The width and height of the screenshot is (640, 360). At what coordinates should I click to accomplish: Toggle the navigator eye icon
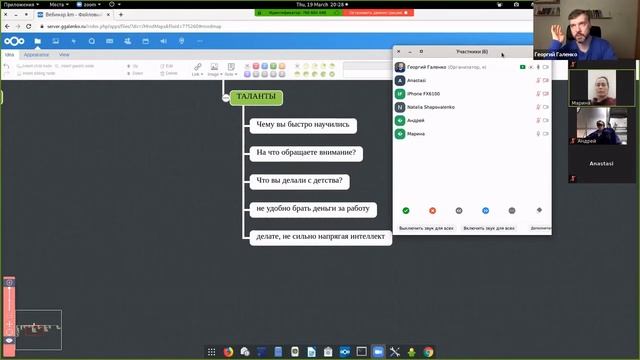[x=9, y=340]
